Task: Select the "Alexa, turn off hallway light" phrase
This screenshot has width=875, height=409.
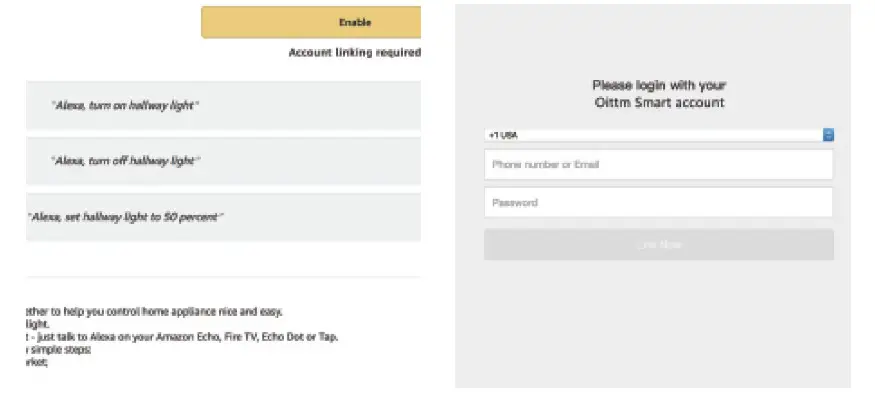Action: point(125,160)
